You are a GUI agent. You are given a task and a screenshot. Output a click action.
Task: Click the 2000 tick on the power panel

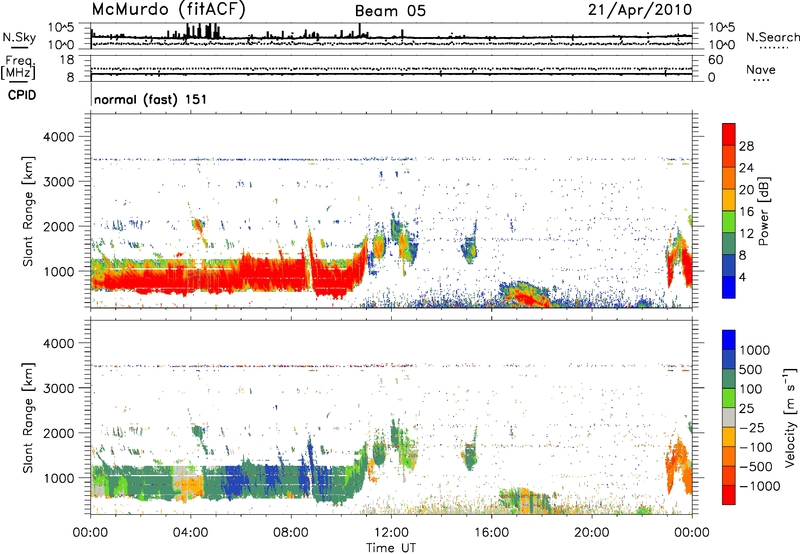tap(59, 226)
